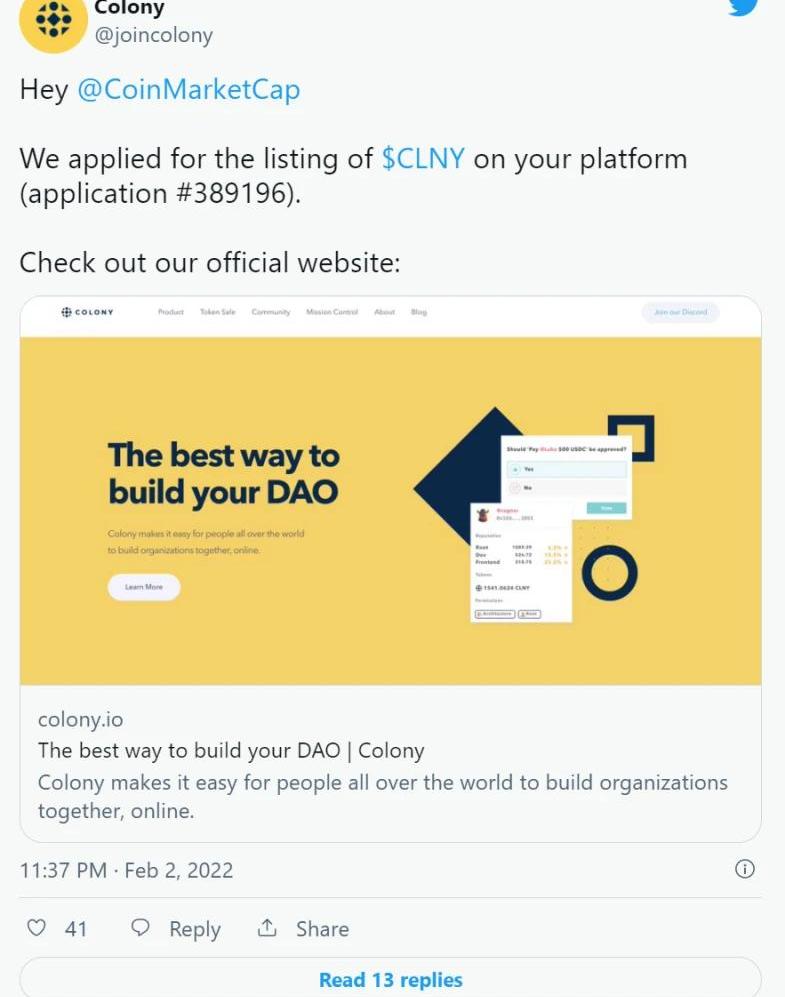Click the Colony logo in website preview
Screen dimensions: 785x997
[x=88, y=312]
